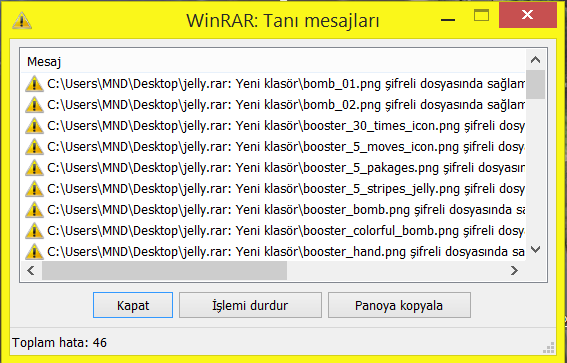Click the horizontal scrollbar right arrow

coord(514,270)
